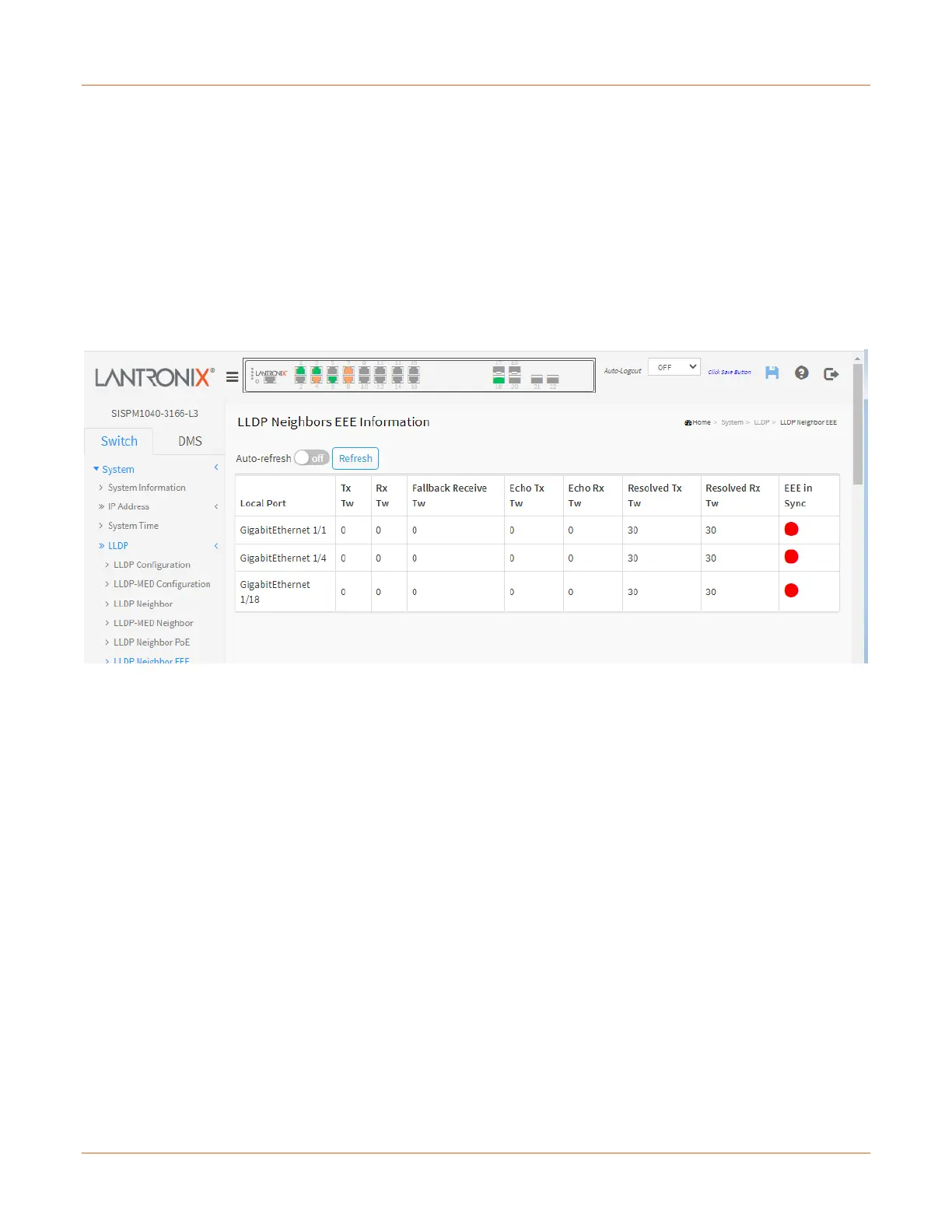Click the LLDP Neighbors EEE Information heading
Image resolution: width=952 pixels, height=1232 pixels.
click(334, 422)
